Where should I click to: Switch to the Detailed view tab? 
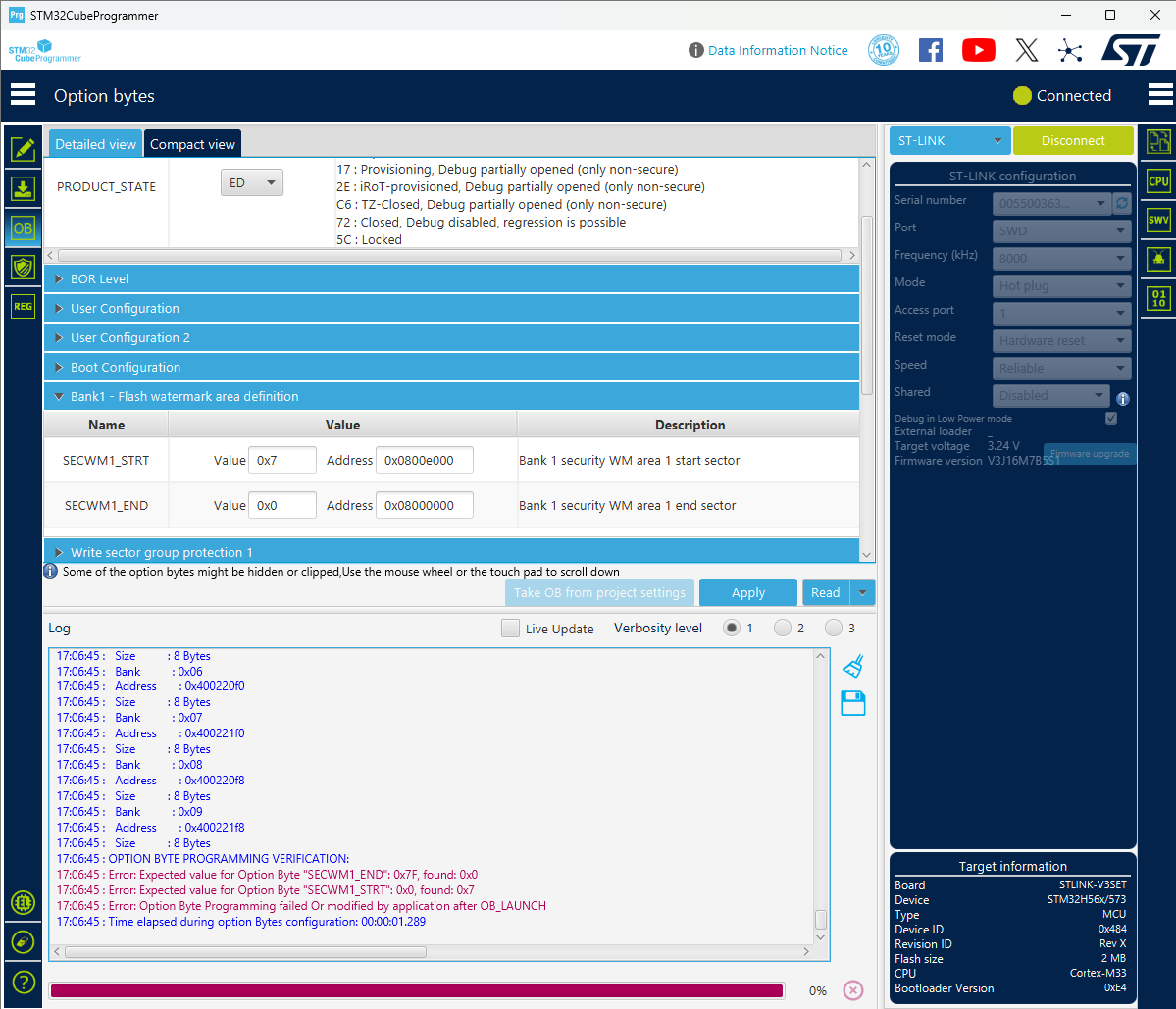[94, 143]
